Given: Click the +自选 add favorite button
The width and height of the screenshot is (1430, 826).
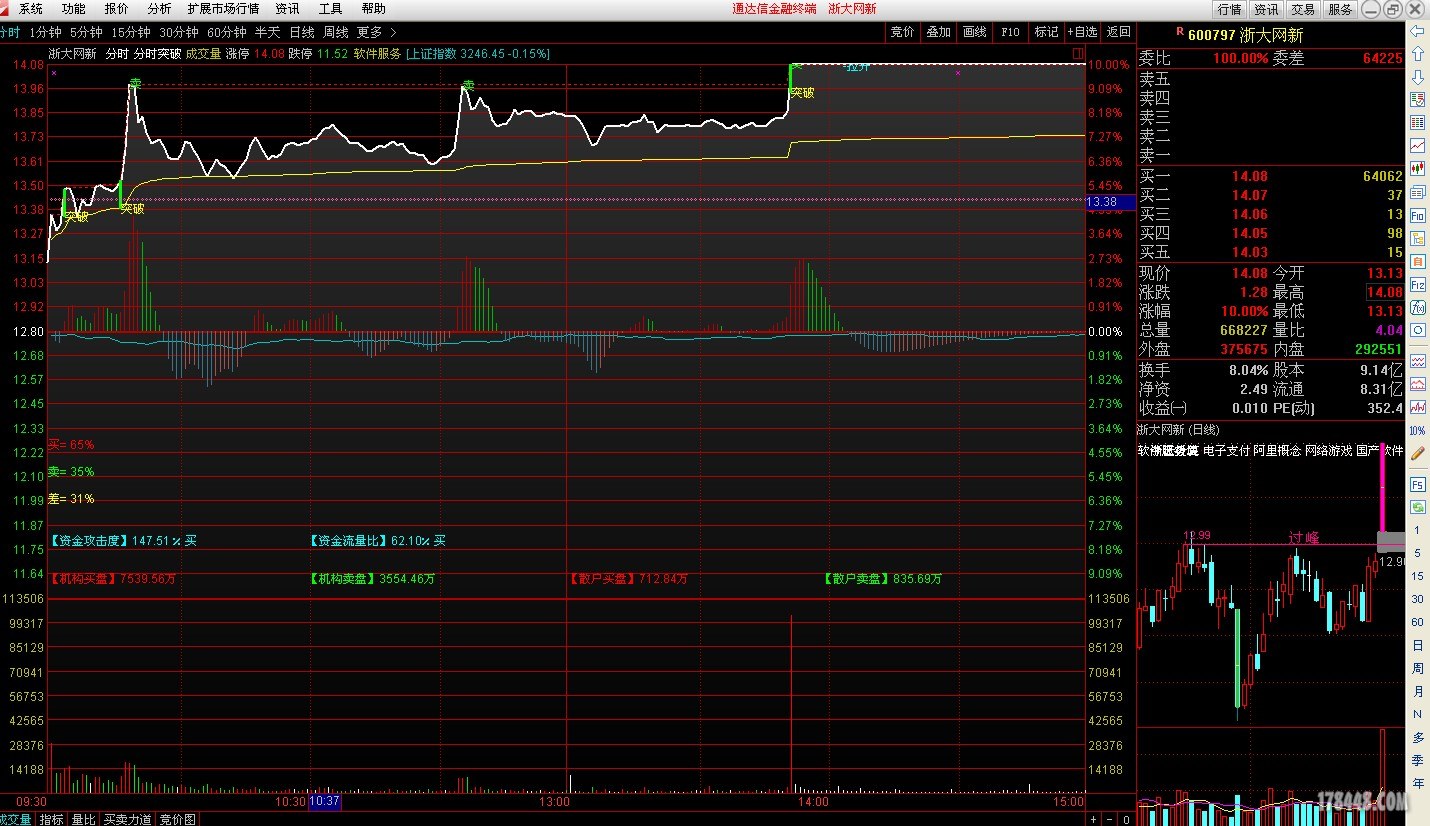Looking at the screenshot, I should click(x=1082, y=32).
